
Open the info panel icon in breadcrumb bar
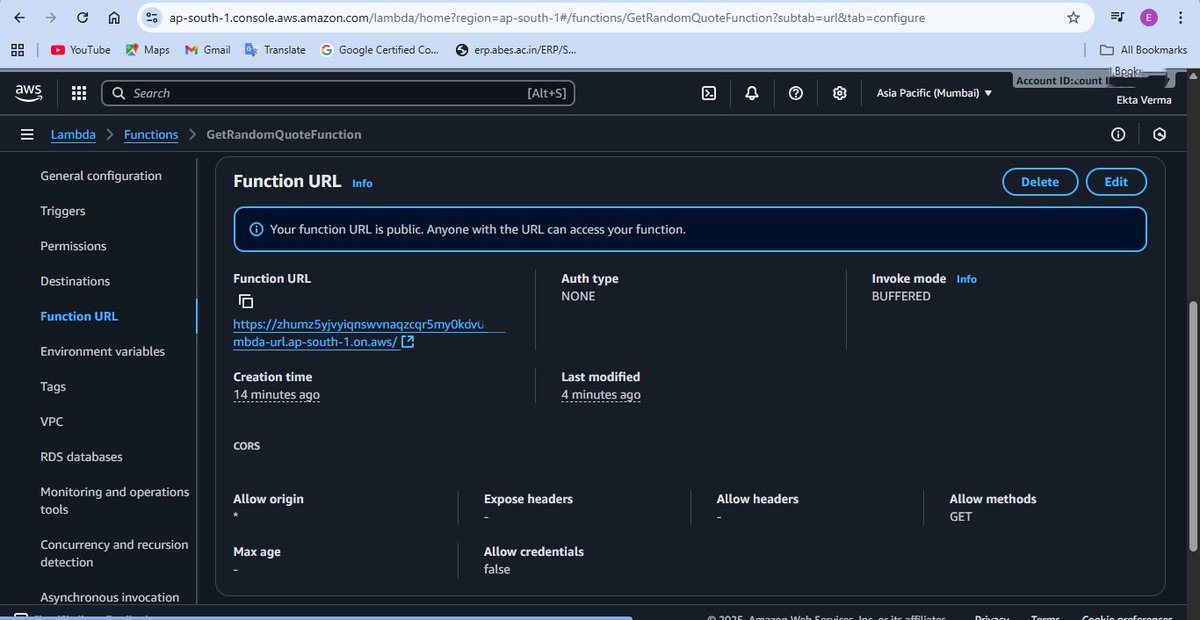(1118, 134)
